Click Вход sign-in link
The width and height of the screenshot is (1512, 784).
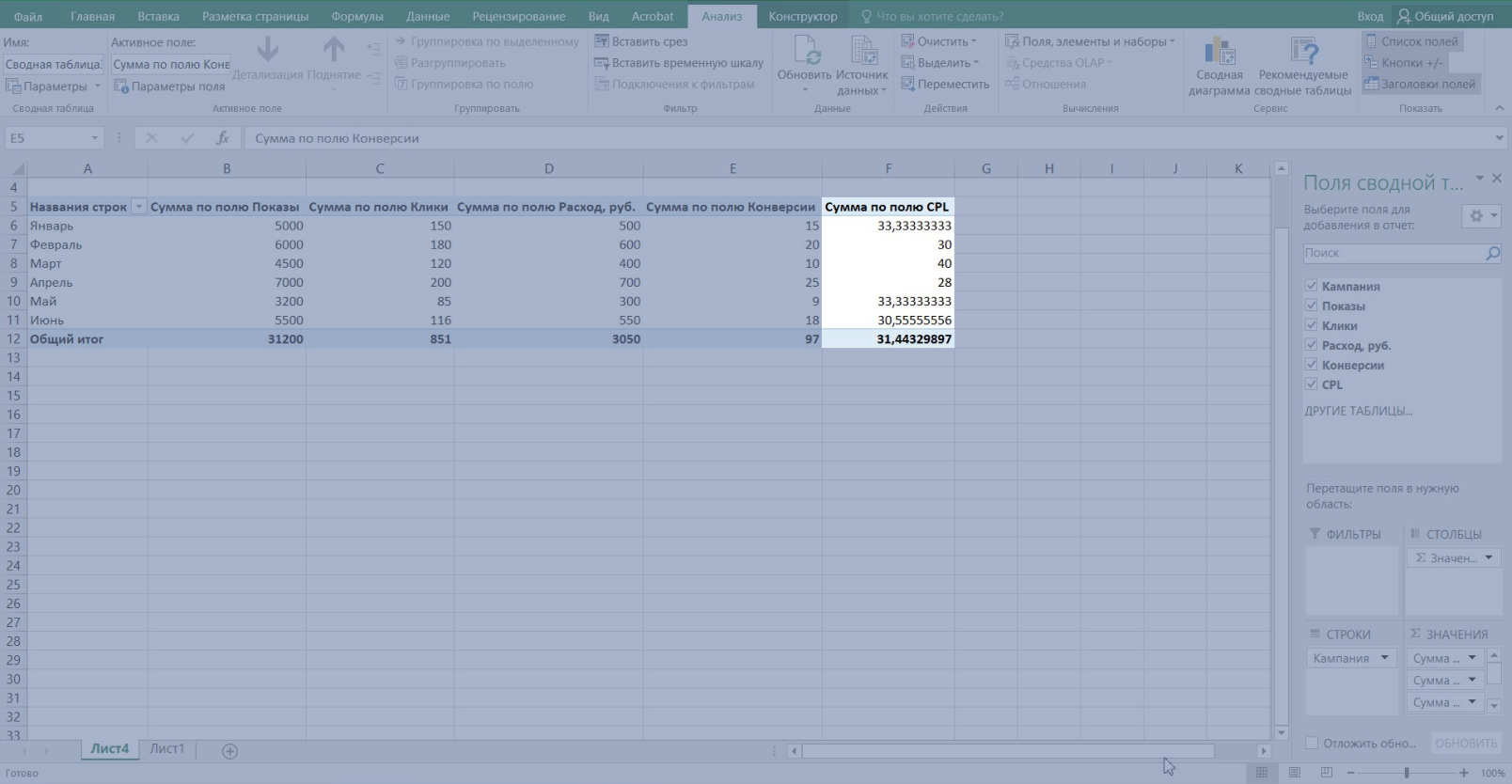1370,16
